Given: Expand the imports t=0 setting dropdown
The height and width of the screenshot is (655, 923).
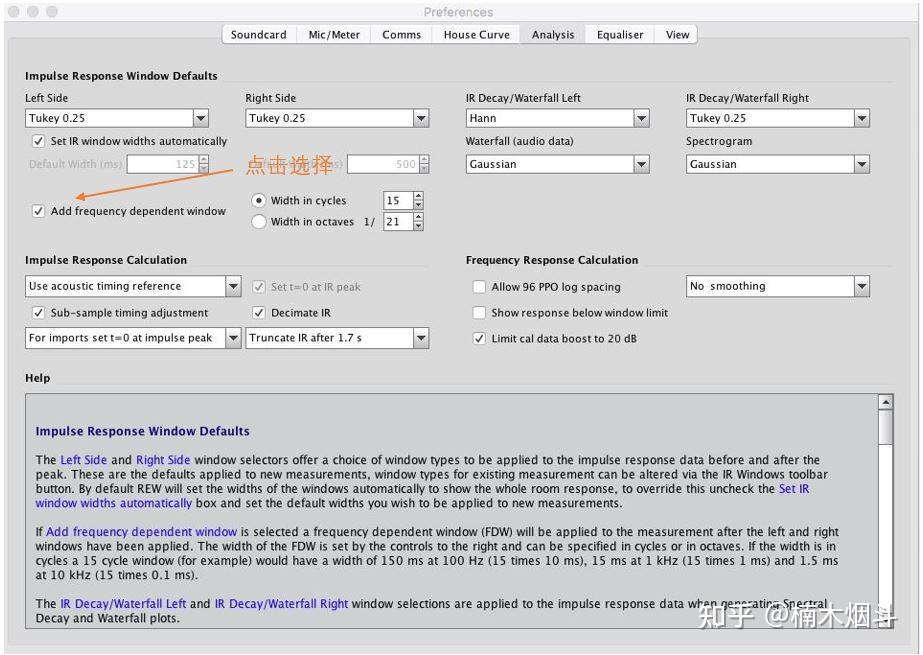Looking at the screenshot, I should tap(133, 338).
